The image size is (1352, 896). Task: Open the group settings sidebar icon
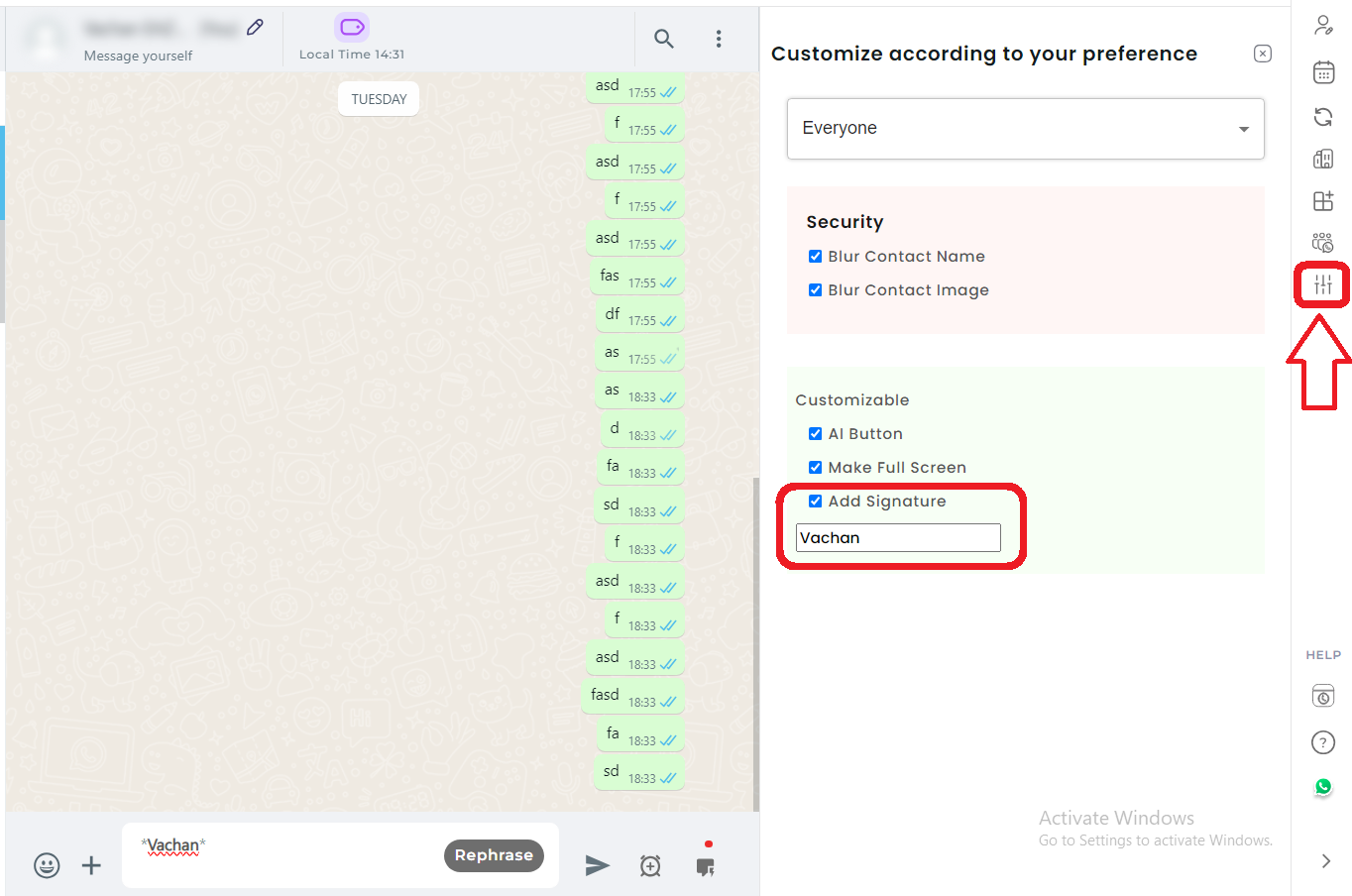(1323, 243)
